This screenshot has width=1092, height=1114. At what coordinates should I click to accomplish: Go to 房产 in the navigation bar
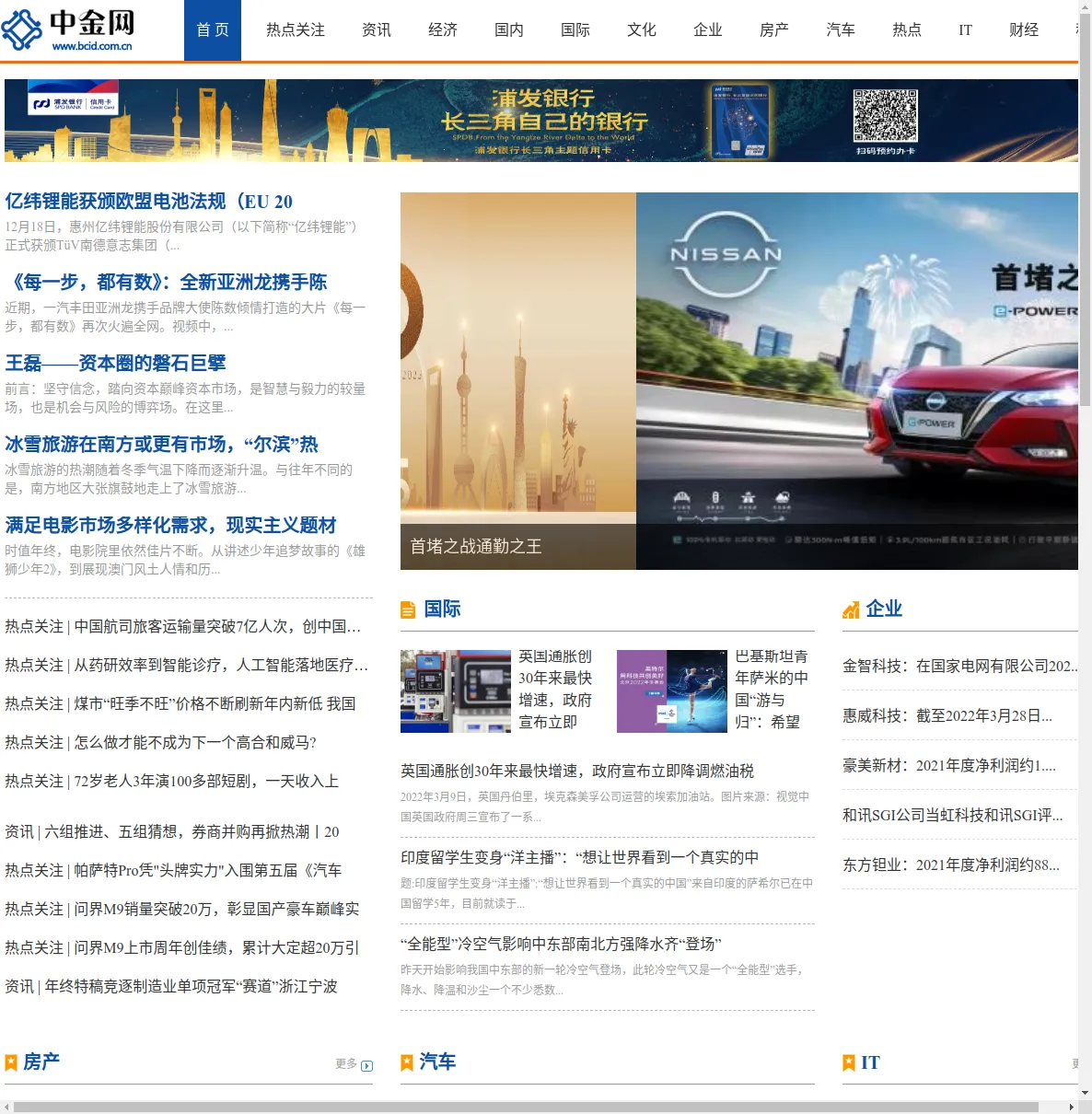(774, 30)
